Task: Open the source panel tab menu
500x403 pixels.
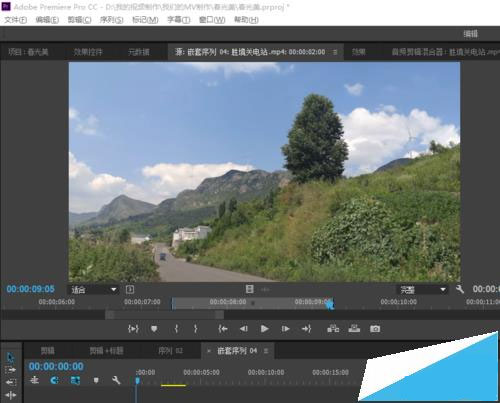Action: (335, 52)
